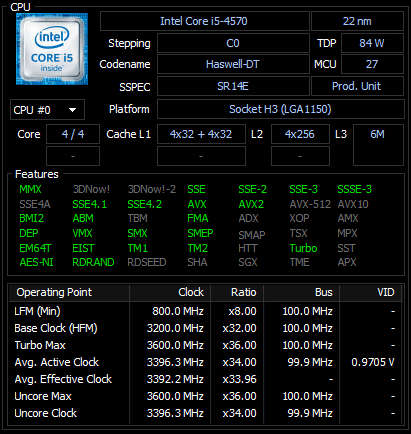Click the Prod. Unit field
The image size is (411, 434).
357,86
